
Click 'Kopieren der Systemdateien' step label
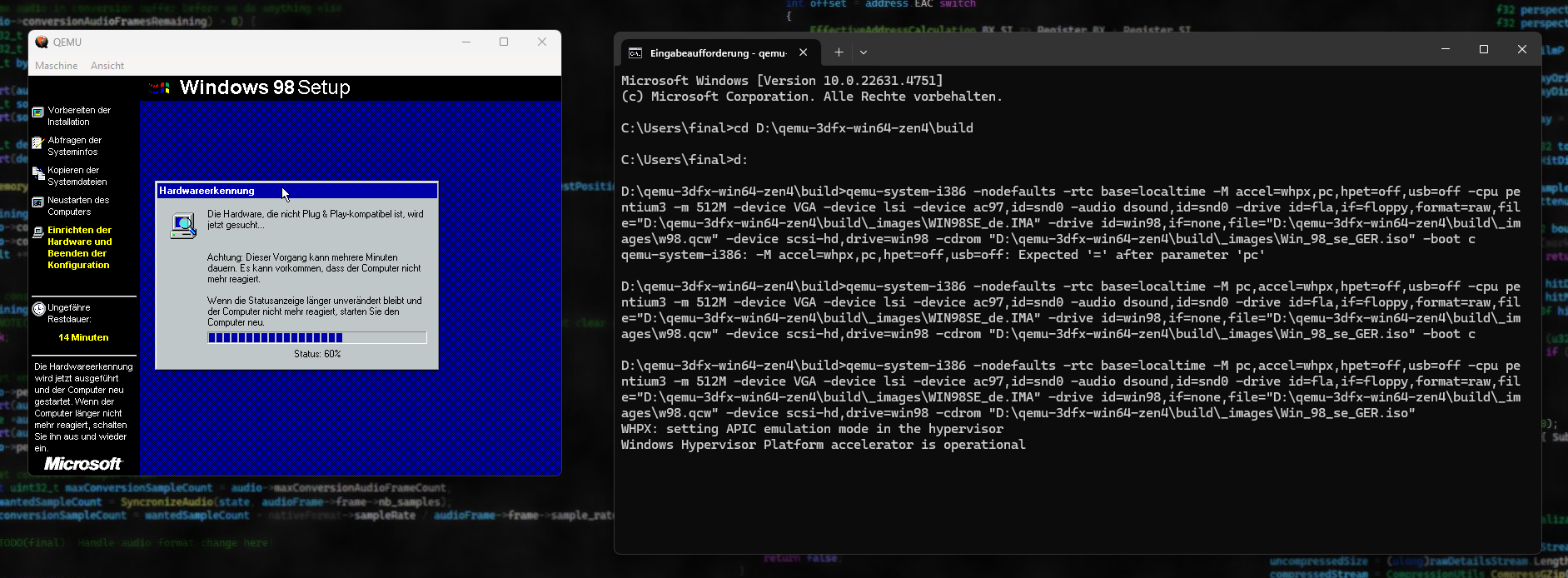(x=77, y=176)
